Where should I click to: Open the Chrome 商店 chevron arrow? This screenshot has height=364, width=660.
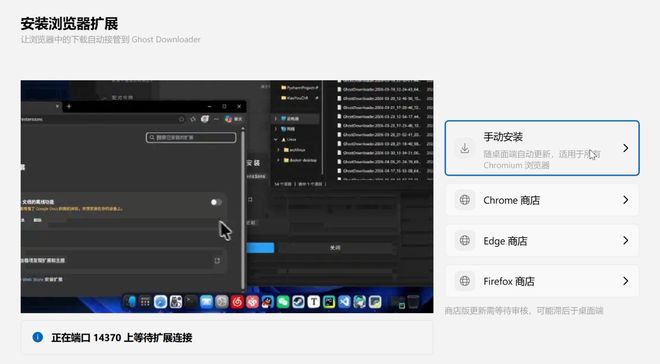625,200
